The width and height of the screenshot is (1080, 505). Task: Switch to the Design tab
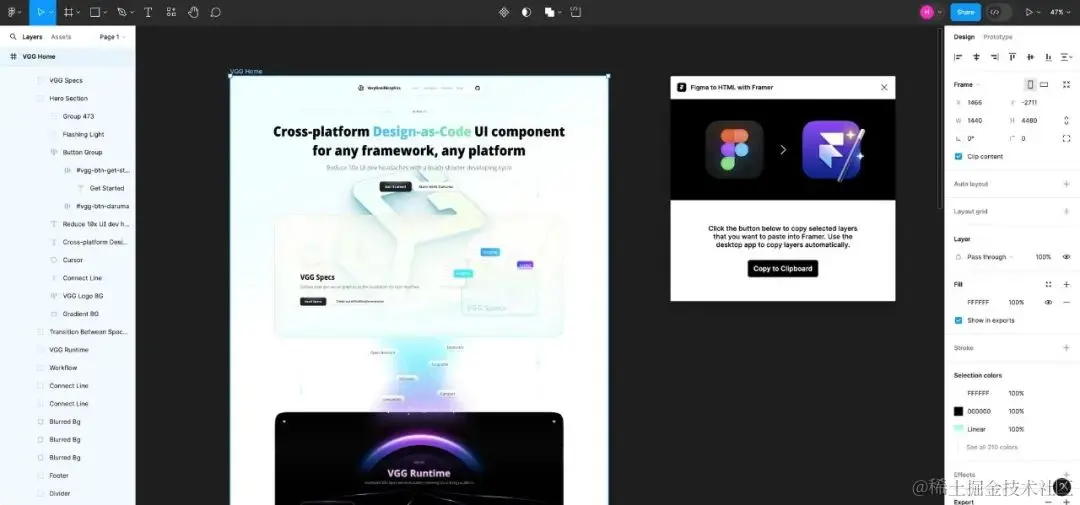tap(964, 37)
